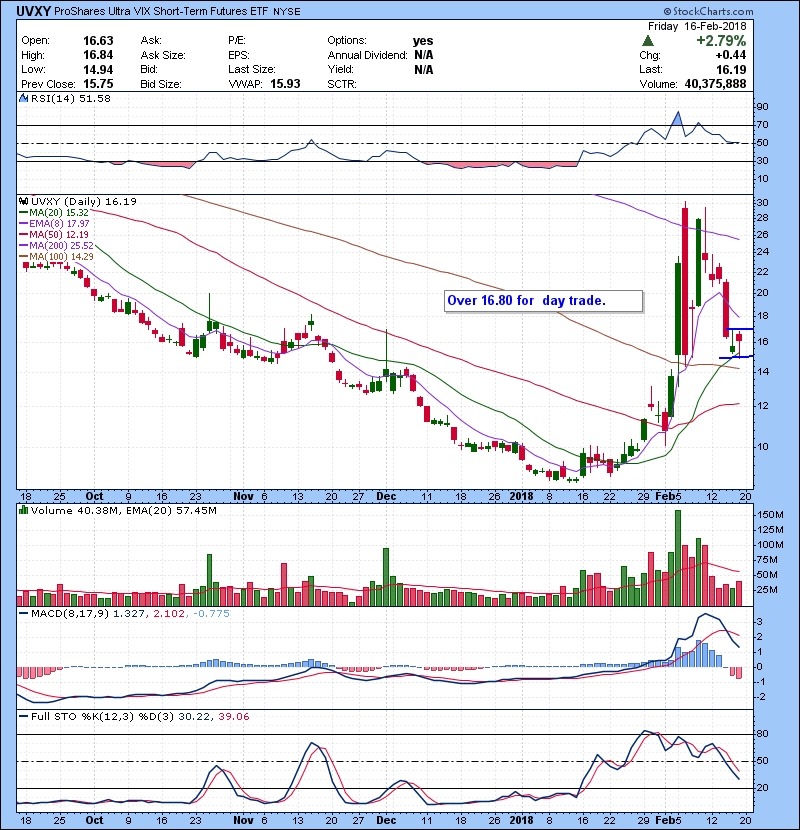Click the MA(100) 14.29 legend entry
This screenshot has width=800, height=830.
pyautogui.click(x=56, y=257)
